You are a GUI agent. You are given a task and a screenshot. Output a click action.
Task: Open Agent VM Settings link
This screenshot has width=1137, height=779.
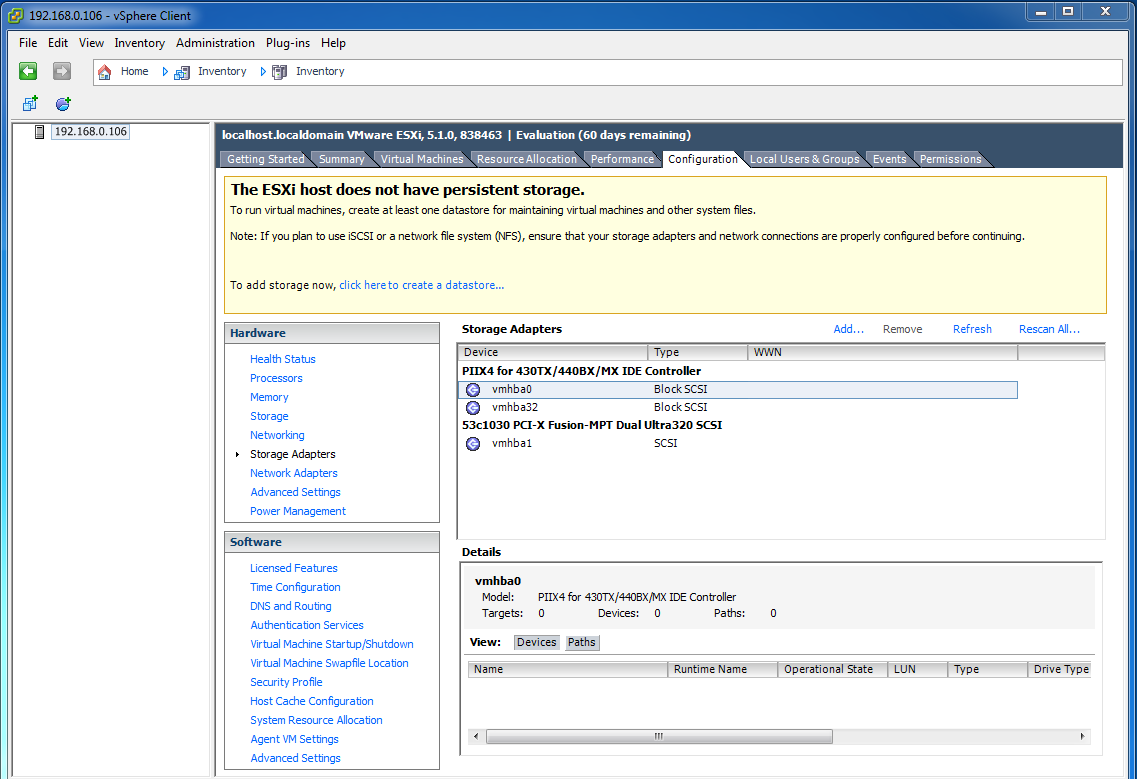pyautogui.click(x=294, y=739)
